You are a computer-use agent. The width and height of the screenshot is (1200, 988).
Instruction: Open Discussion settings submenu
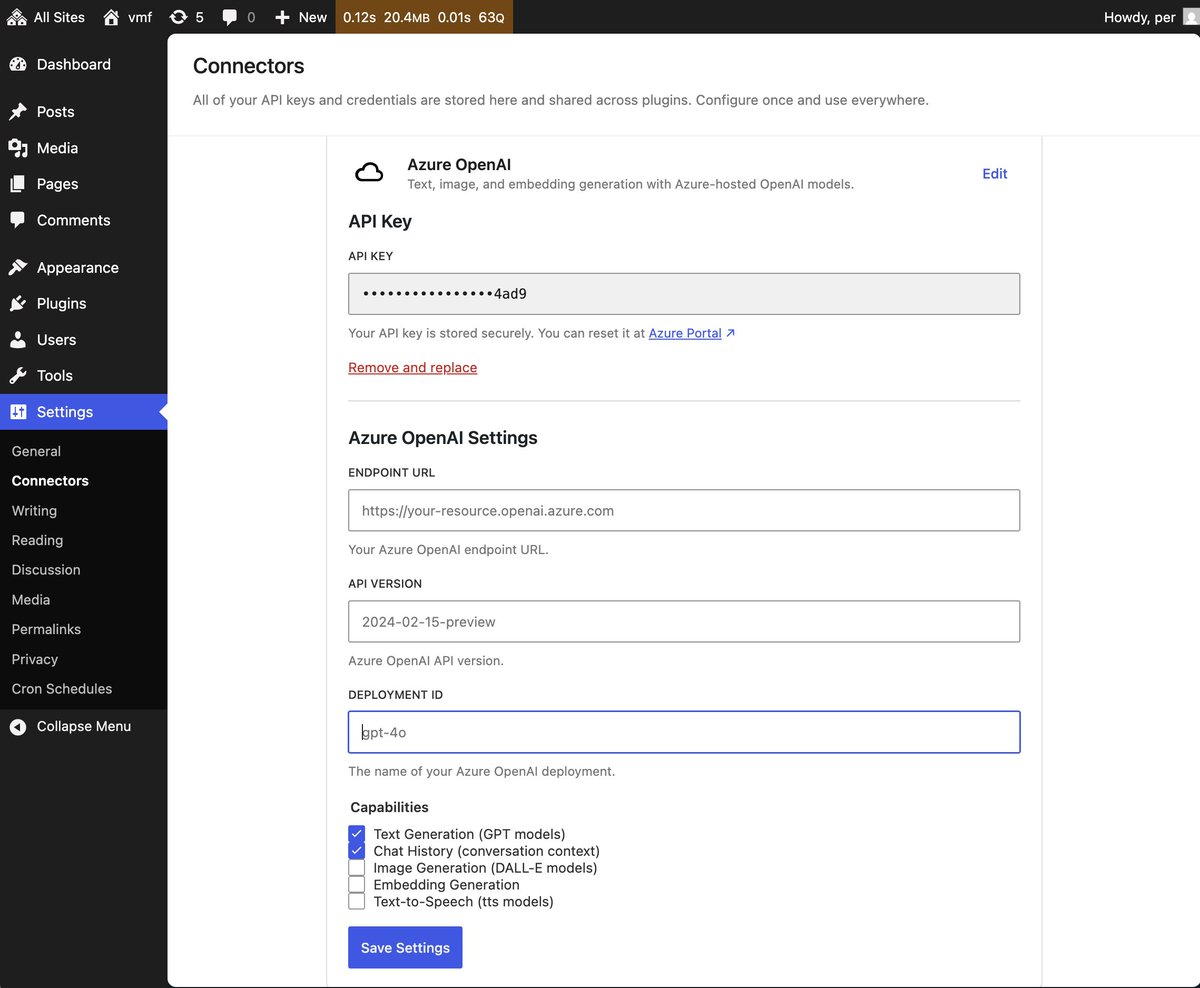(46, 570)
